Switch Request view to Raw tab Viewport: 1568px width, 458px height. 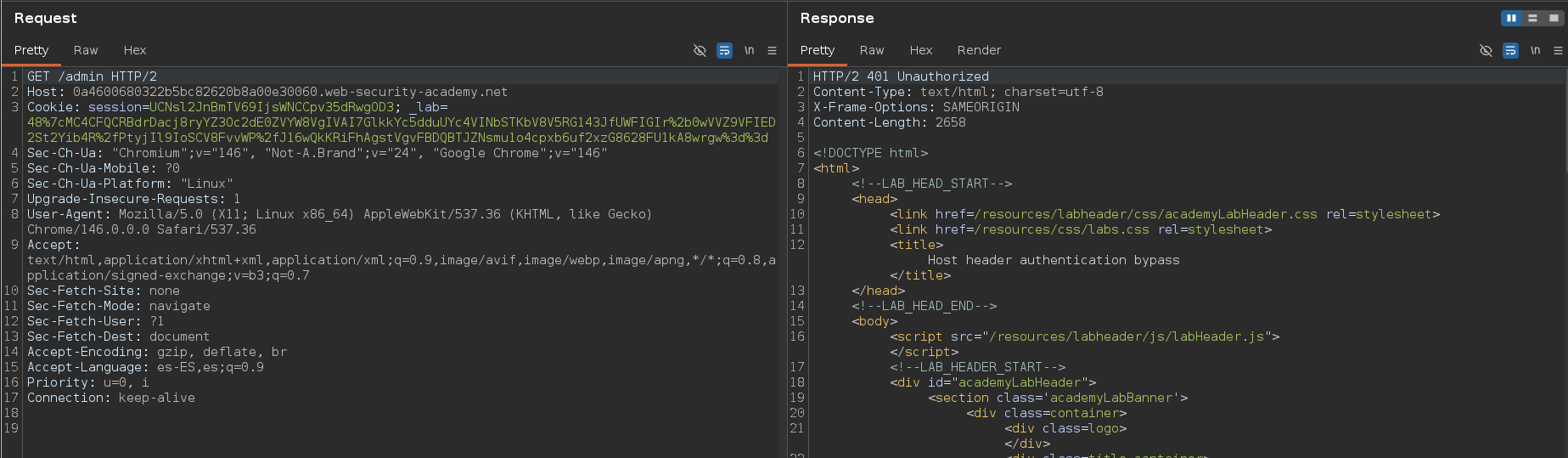click(86, 51)
